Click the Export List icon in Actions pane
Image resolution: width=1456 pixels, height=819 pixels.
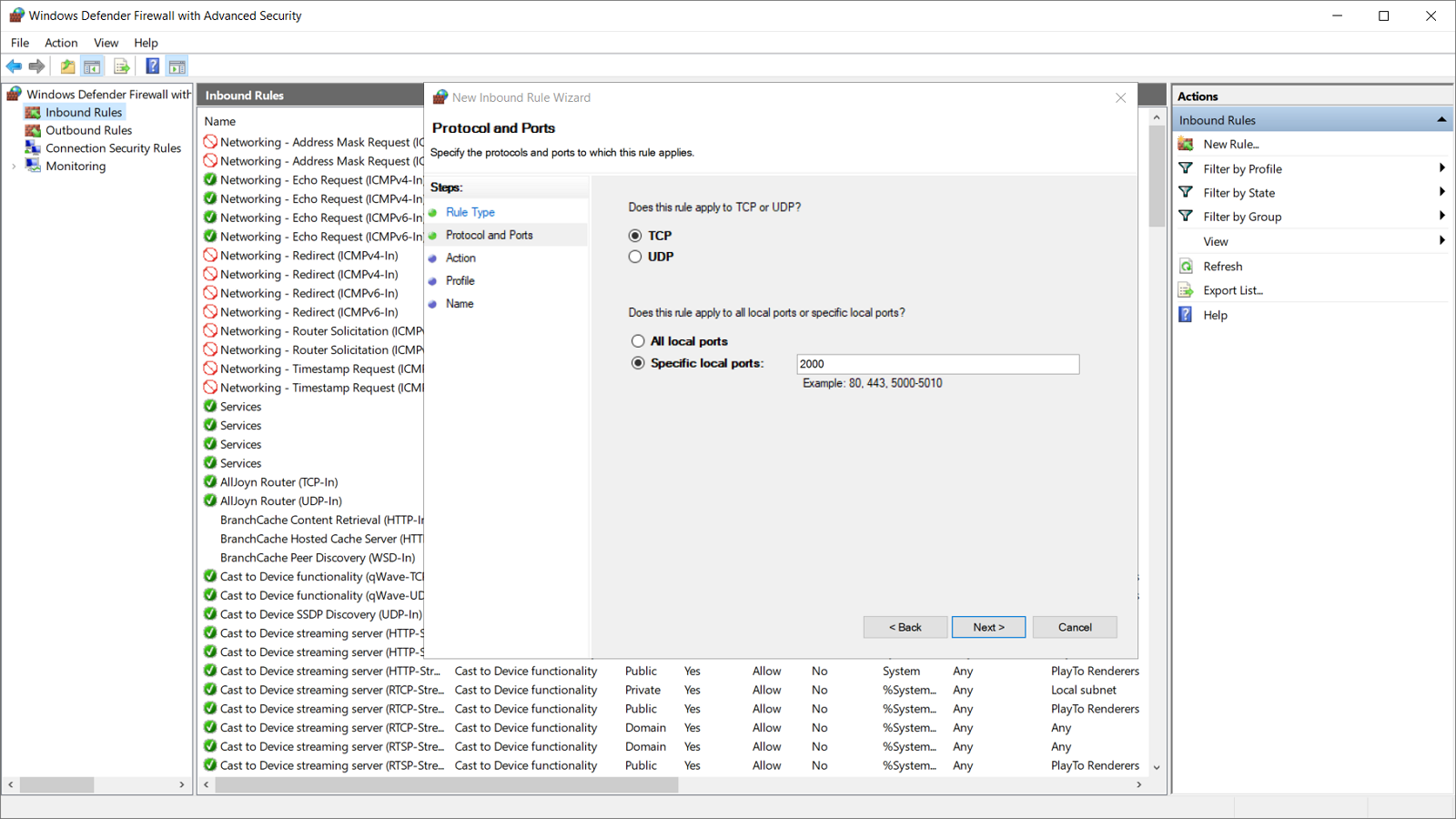click(1186, 290)
